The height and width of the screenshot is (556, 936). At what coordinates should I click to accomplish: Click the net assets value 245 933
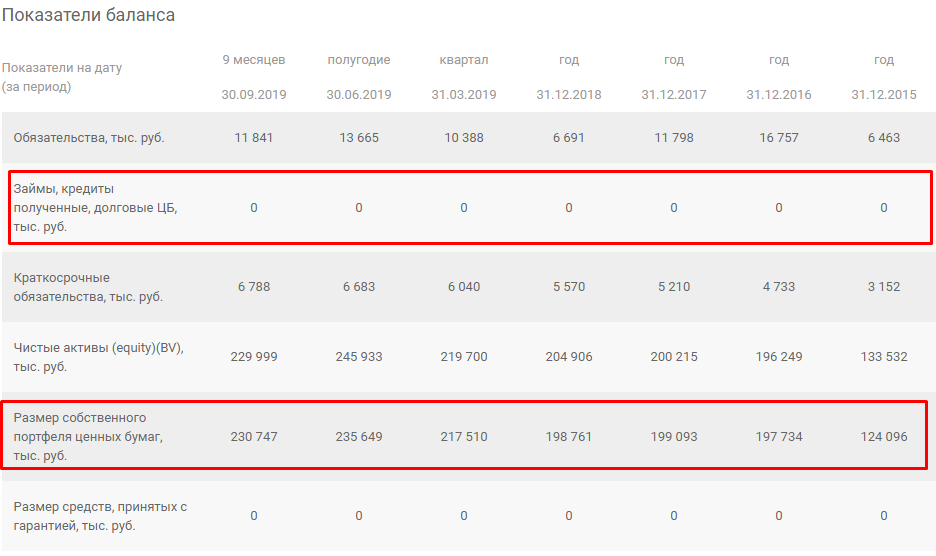point(359,357)
